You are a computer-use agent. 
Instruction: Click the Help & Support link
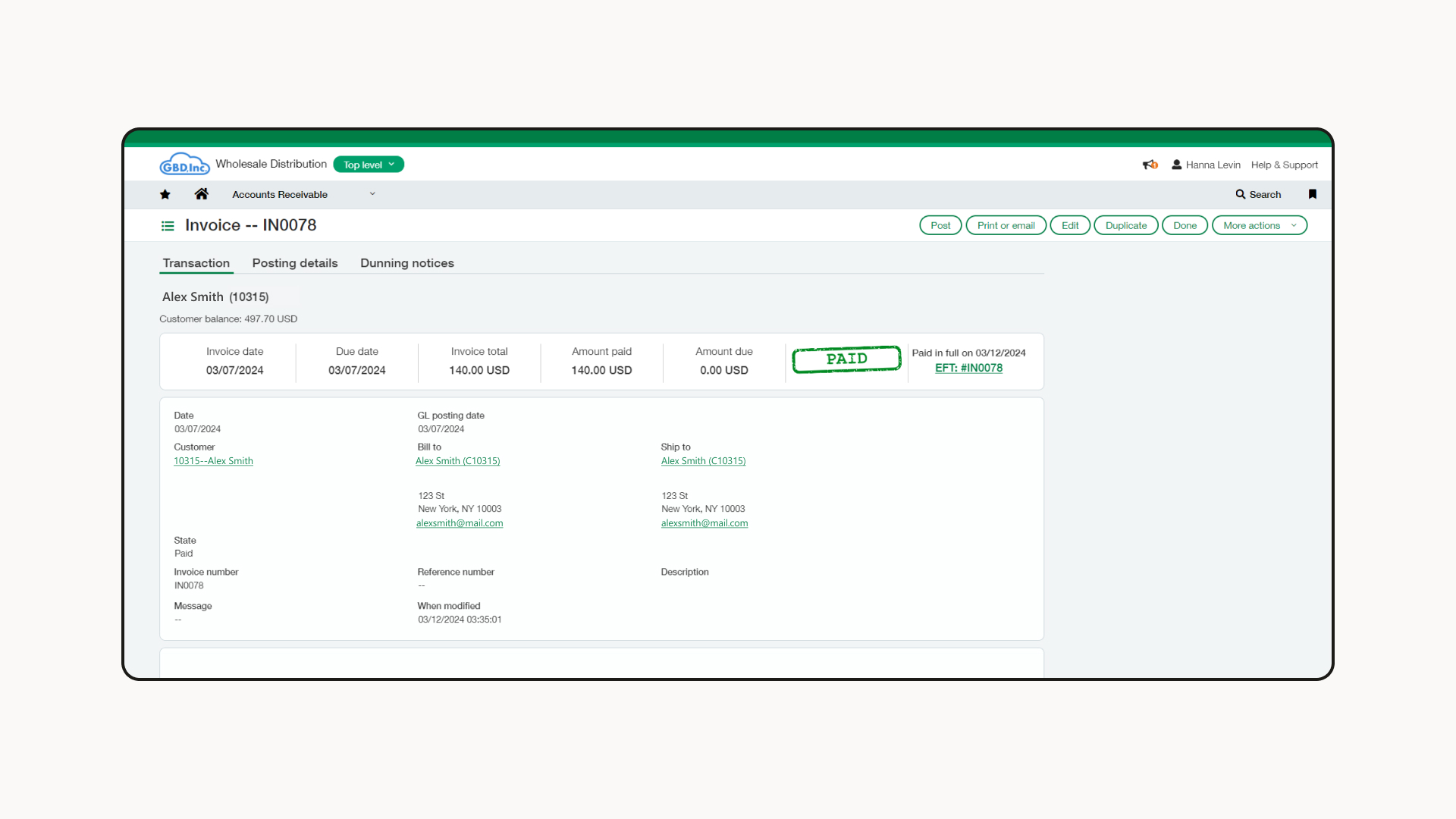click(1284, 165)
